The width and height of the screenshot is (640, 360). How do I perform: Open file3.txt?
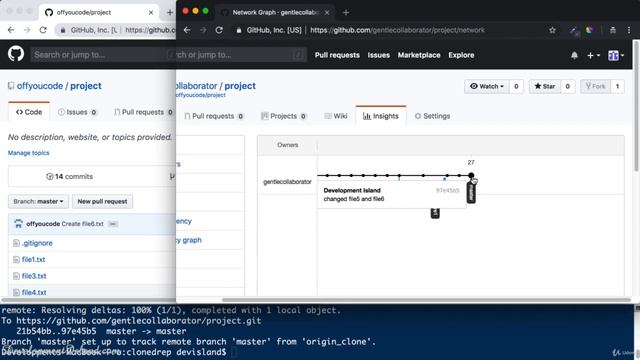(x=34, y=276)
